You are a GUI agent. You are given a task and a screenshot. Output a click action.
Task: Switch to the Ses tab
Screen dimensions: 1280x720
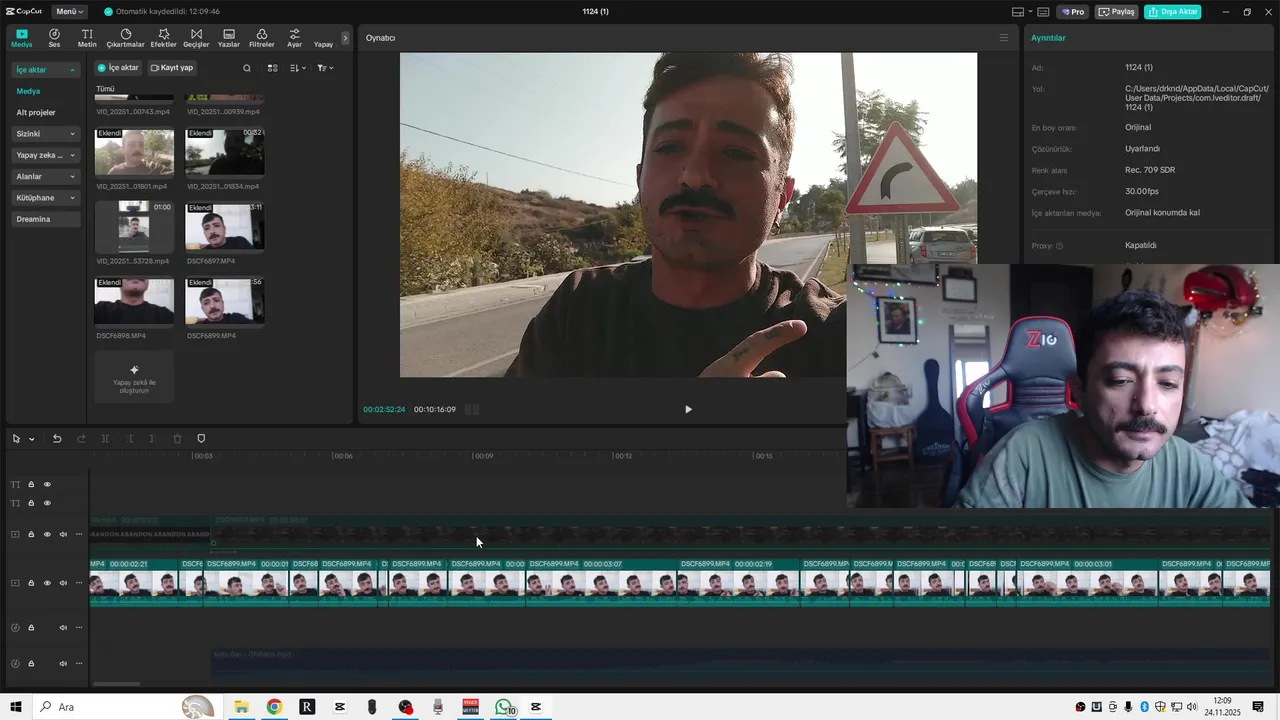tap(54, 38)
